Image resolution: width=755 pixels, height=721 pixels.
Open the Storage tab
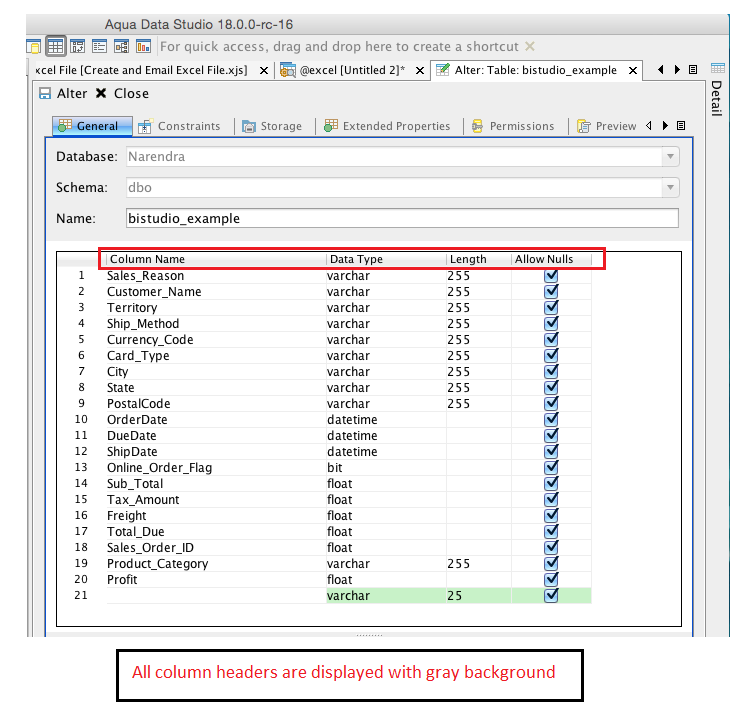pyautogui.click(x=272, y=126)
